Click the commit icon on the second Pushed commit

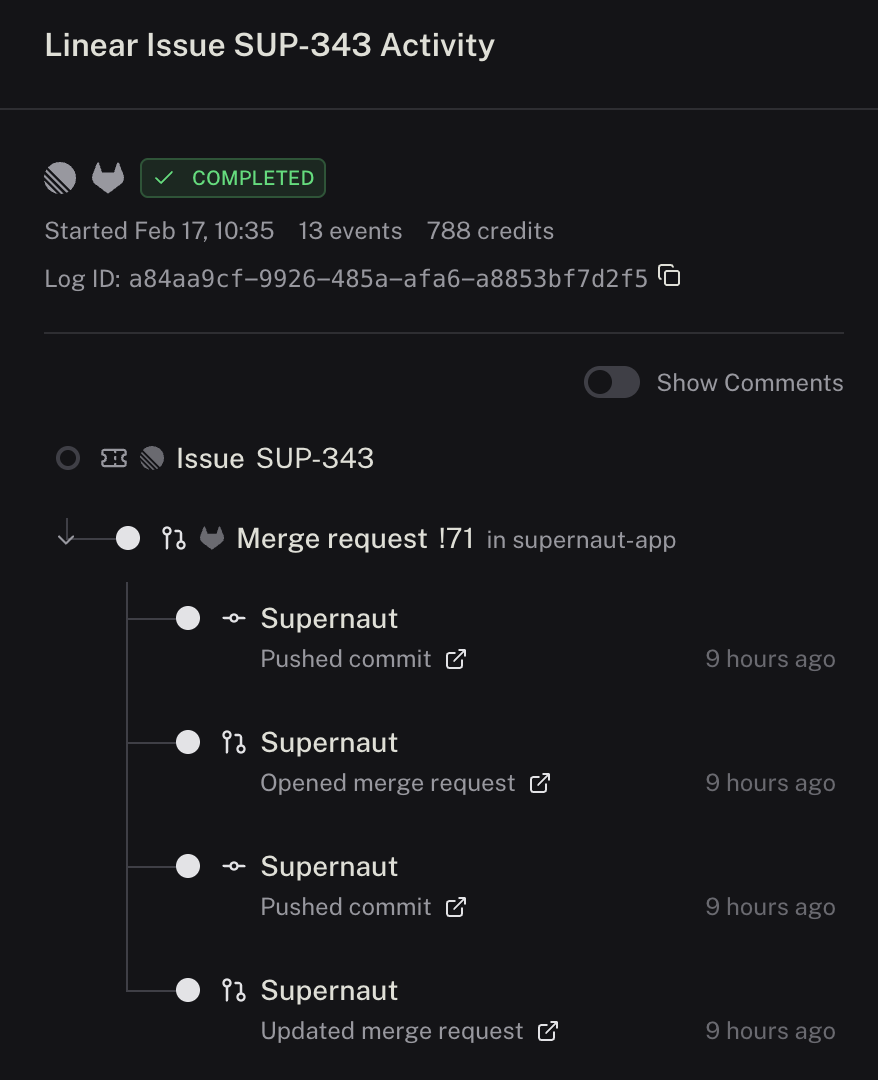pyautogui.click(x=232, y=866)
